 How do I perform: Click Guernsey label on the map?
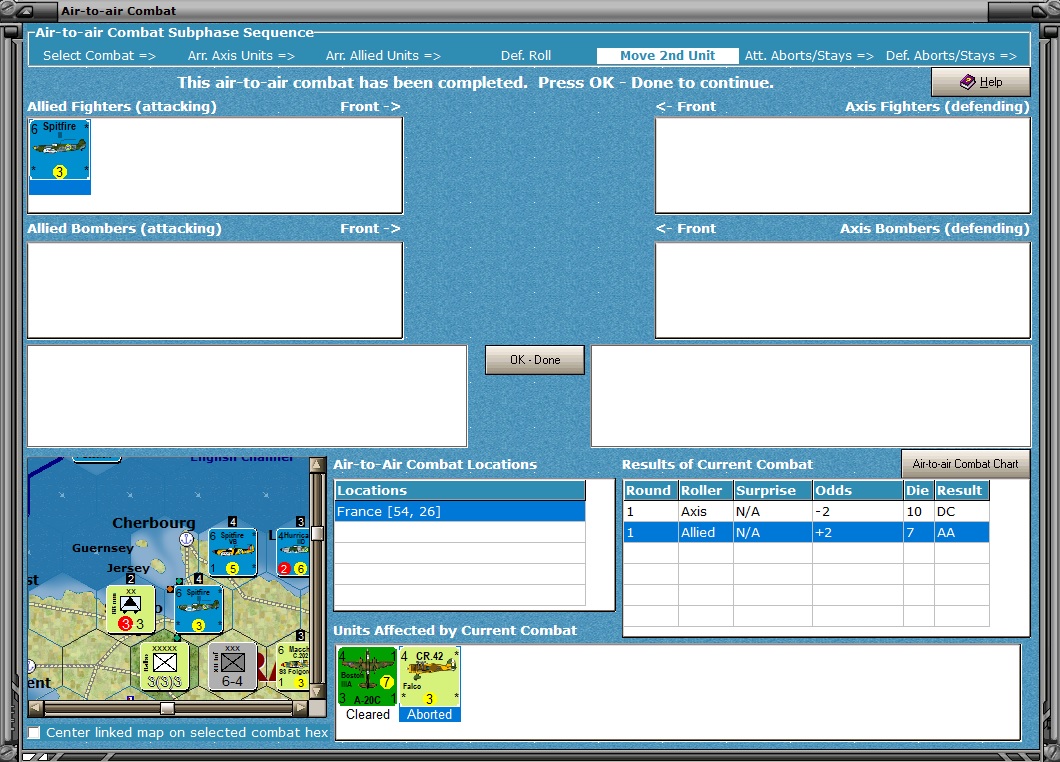click(103, 548)
